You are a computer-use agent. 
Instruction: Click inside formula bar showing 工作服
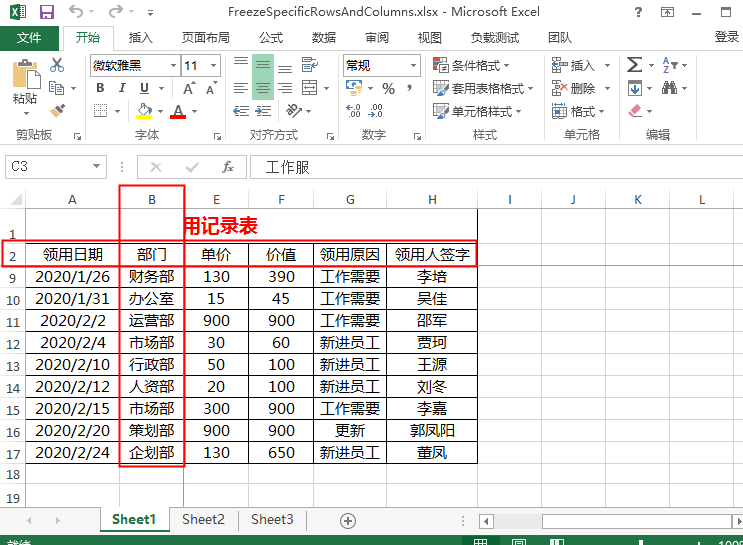[x=496, y=167]
